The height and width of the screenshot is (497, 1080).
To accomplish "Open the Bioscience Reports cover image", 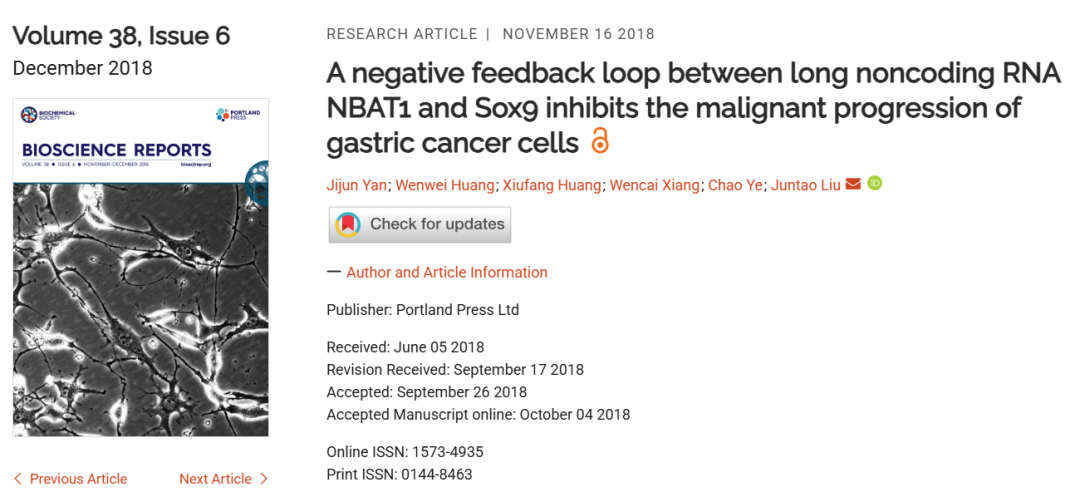I will 141,267.
